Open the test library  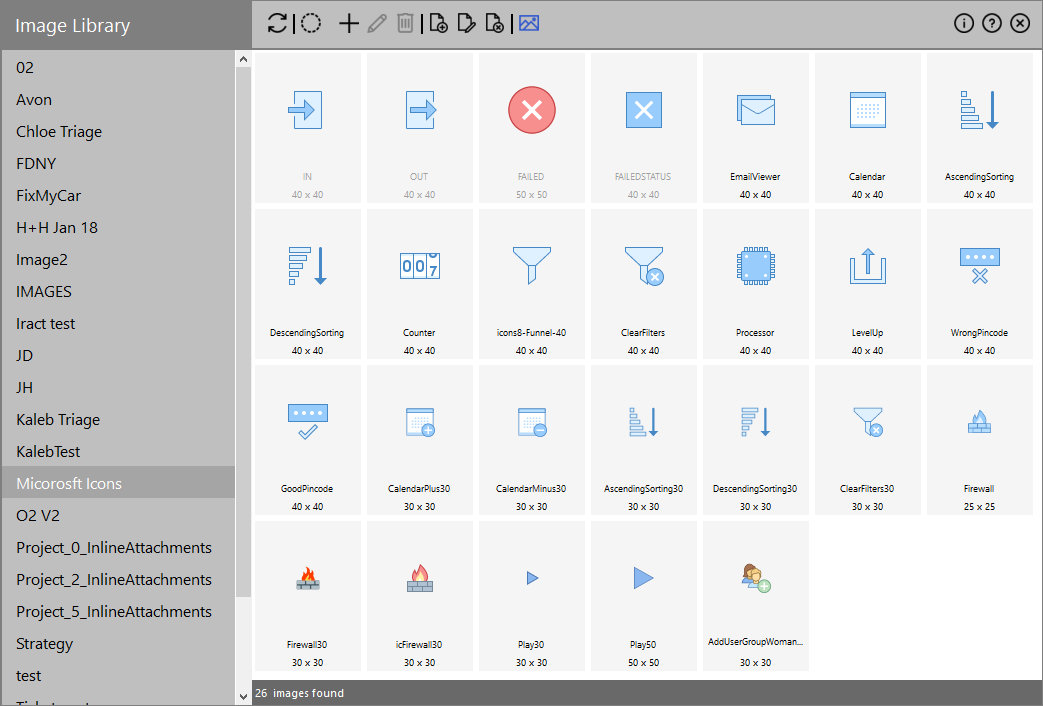[x=118, y=674]
